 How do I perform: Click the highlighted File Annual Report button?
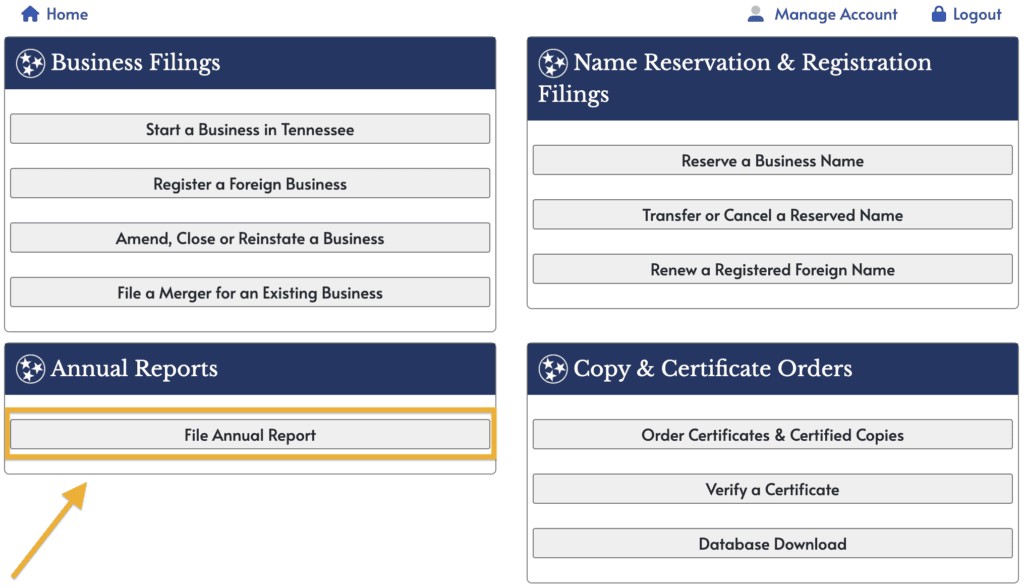(250, 435)
